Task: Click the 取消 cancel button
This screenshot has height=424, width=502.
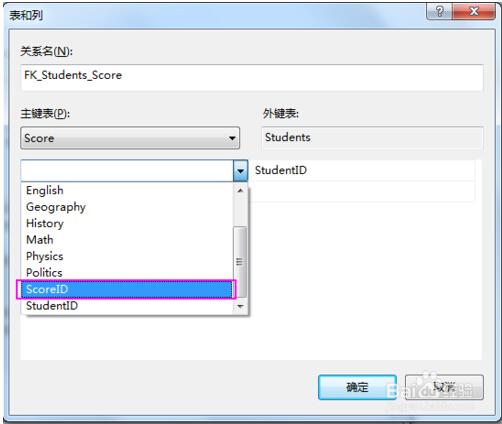Action: tap(444, 387)
